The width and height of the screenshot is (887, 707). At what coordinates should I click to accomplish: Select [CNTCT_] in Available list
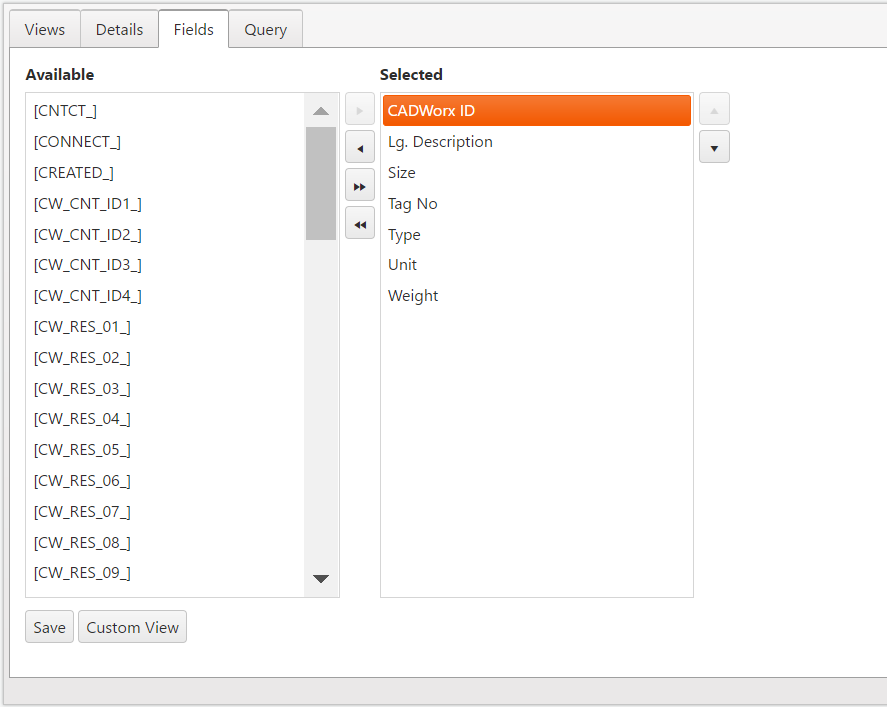point(65,111)
